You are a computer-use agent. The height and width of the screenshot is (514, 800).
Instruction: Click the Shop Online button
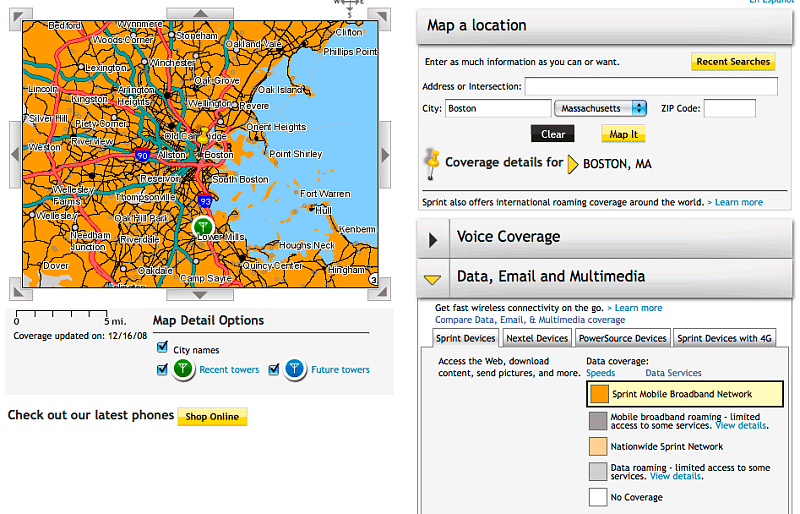coord(212,417)
